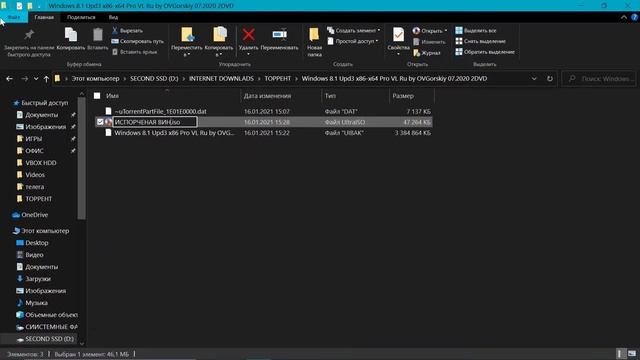Click Выделить все
Image resolution: width=640 pixels, height=360 pixels.
[x=476, y=31]
